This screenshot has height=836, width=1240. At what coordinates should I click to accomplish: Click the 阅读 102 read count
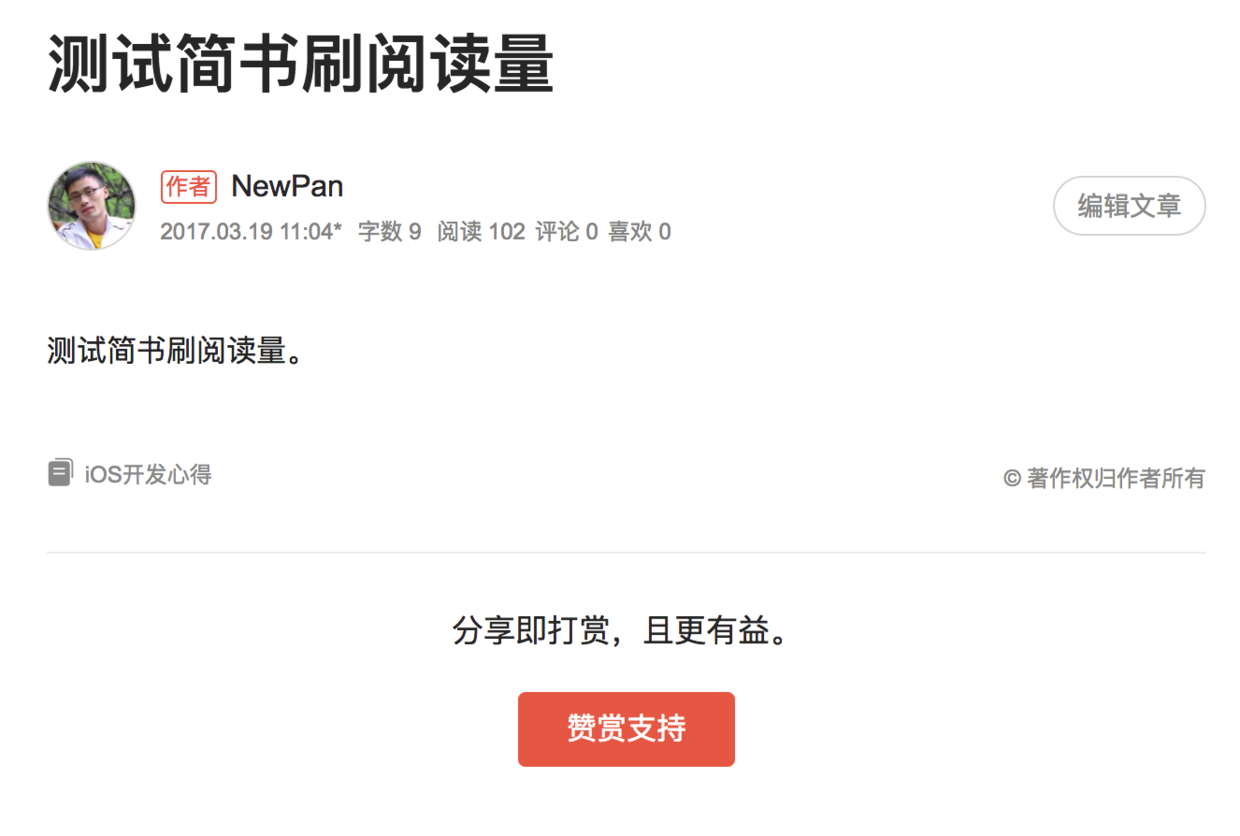481,232
